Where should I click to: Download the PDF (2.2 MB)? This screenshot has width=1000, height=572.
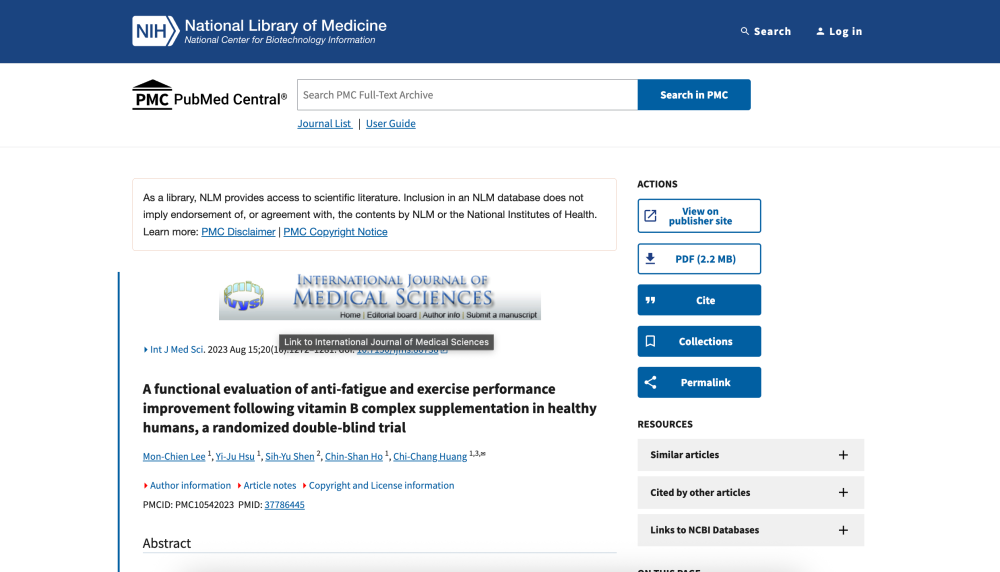[x=699, y=258]
